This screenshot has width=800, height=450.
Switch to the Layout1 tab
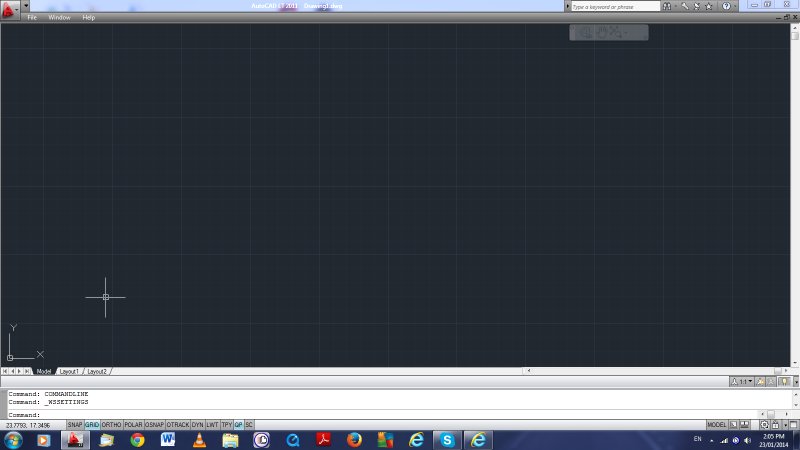click(x=69, y=371)
